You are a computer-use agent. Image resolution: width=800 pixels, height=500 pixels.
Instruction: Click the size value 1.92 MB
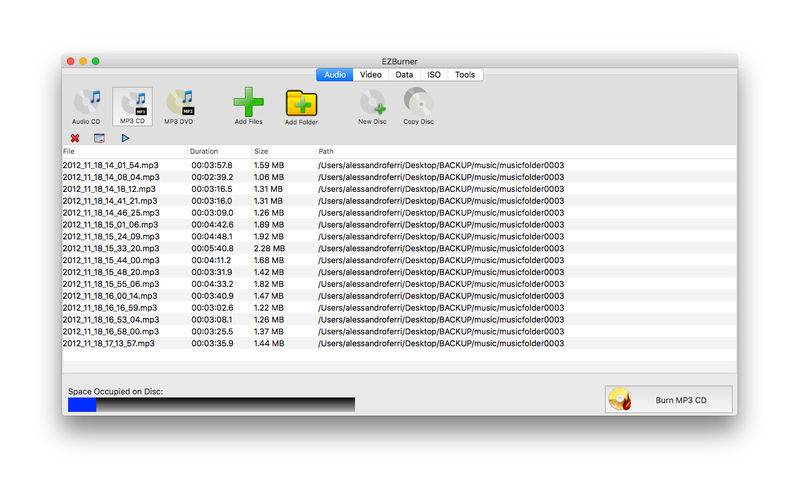click(x=269, y=237)
